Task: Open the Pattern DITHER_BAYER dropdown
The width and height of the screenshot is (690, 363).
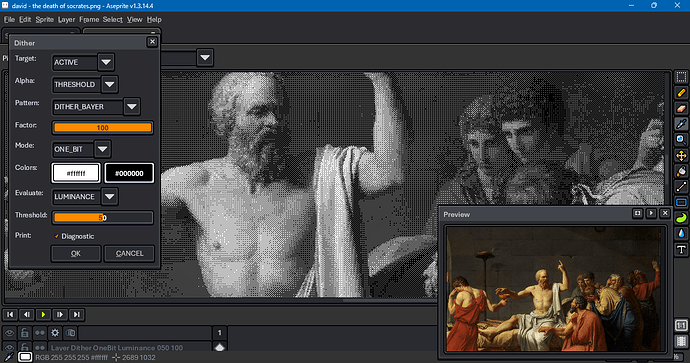Action: (x=132, y=106)
